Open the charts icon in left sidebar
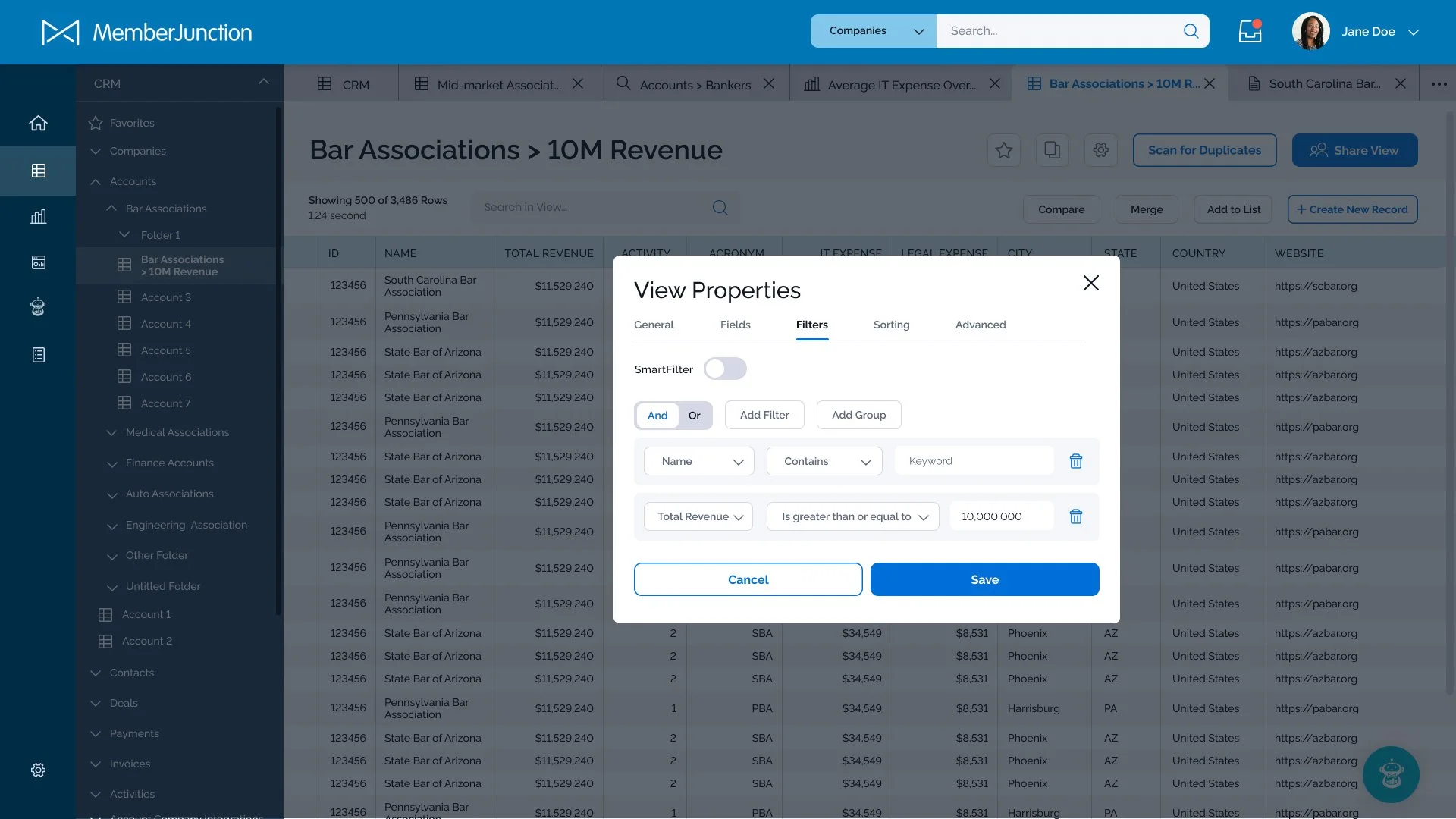The height and width of the screenshot is (819, 1456). coord(38,217)
